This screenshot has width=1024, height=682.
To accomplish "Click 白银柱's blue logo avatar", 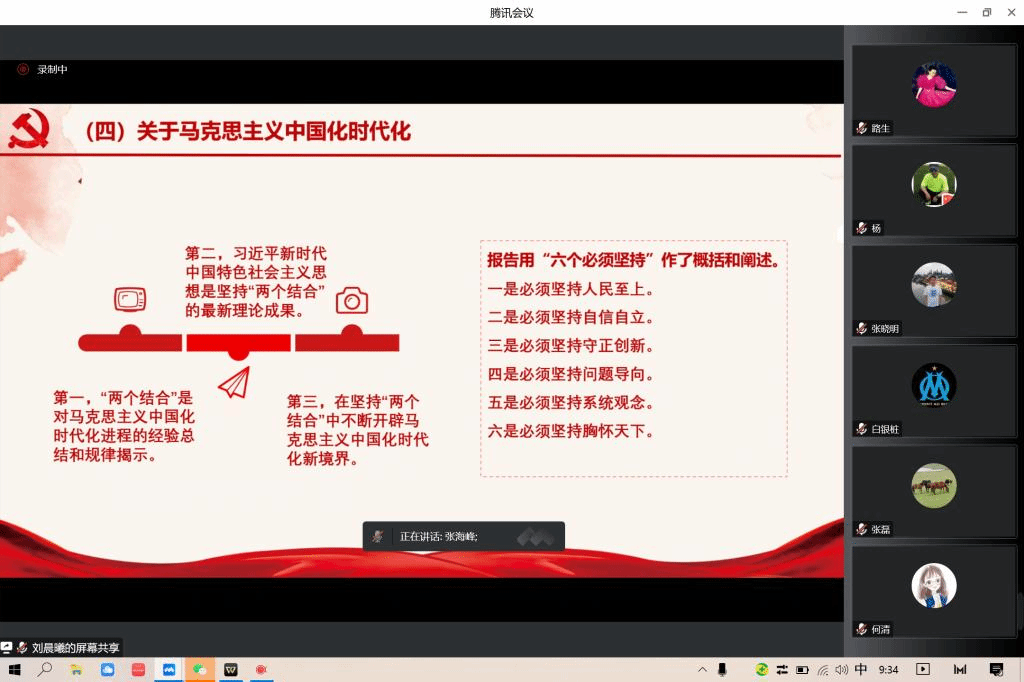I will (x=934, y=385).
